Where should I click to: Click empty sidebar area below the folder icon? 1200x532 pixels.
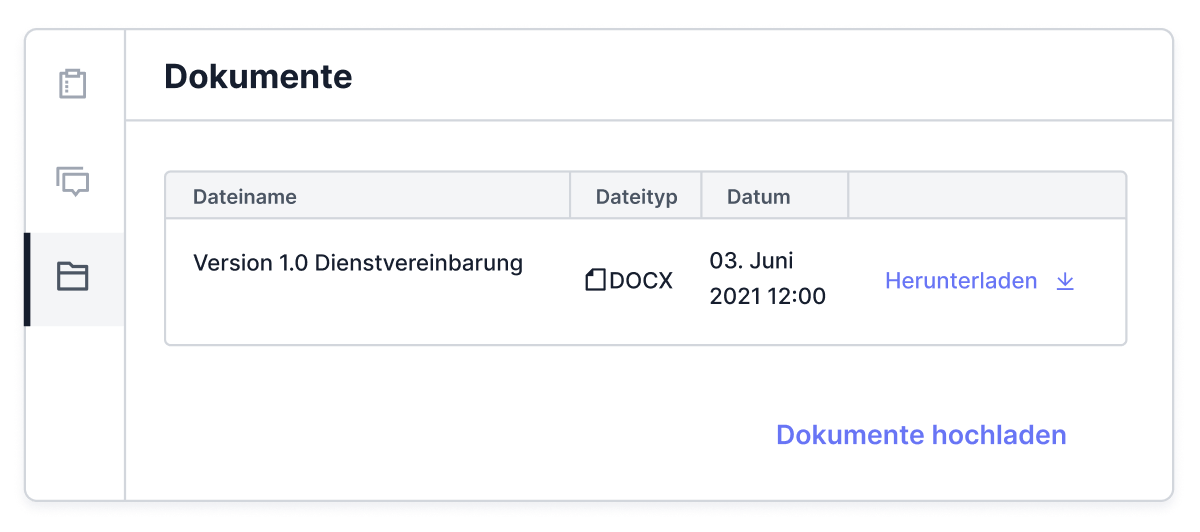pyautogui.click(x=75, y=410)
